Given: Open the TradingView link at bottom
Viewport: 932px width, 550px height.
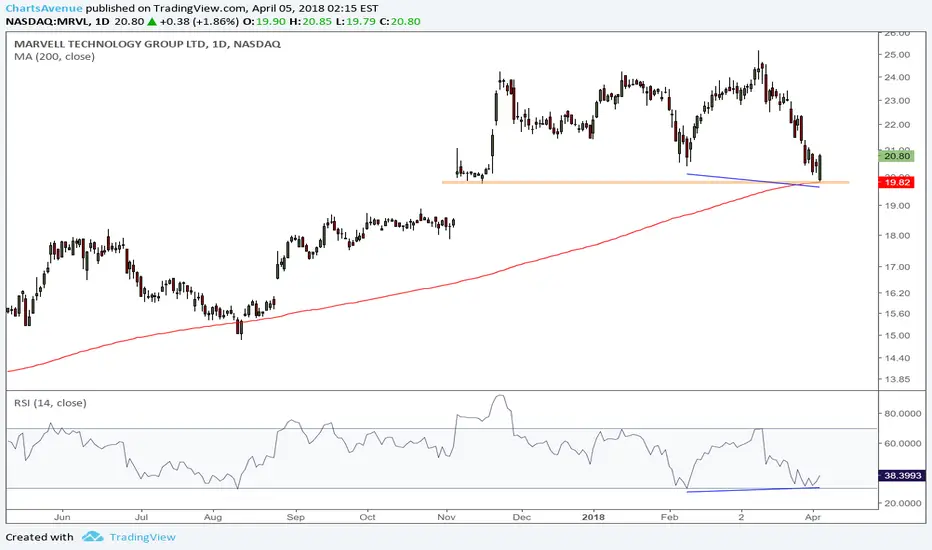Looking at the screenshot, I should pyautogui.click(x=143, y=537).
